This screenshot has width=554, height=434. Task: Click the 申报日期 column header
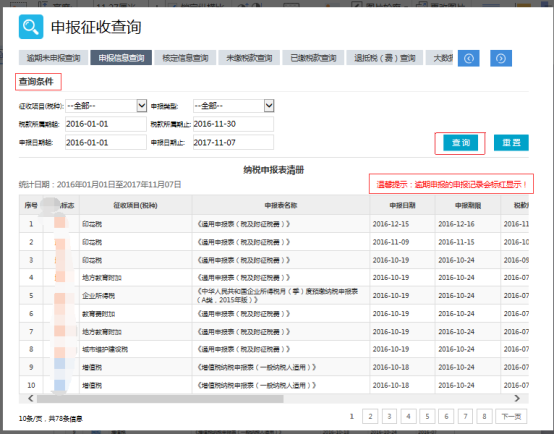[x=402, y=205]
